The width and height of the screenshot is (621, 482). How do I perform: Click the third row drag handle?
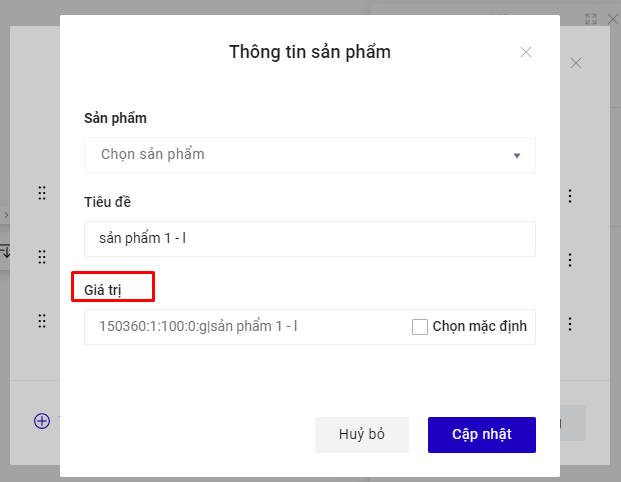(x=42, y=321)
